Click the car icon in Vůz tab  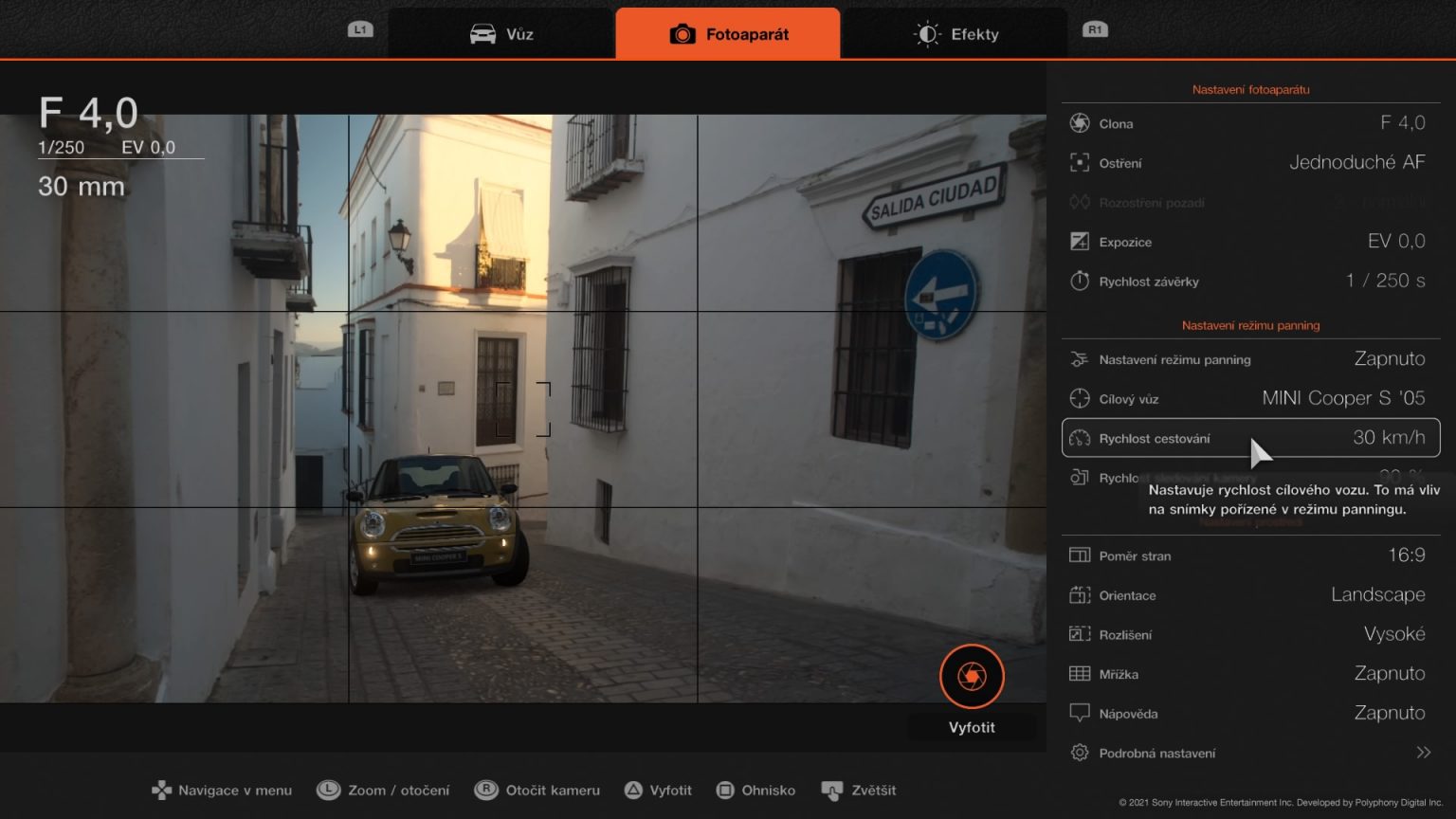(482, 34)
